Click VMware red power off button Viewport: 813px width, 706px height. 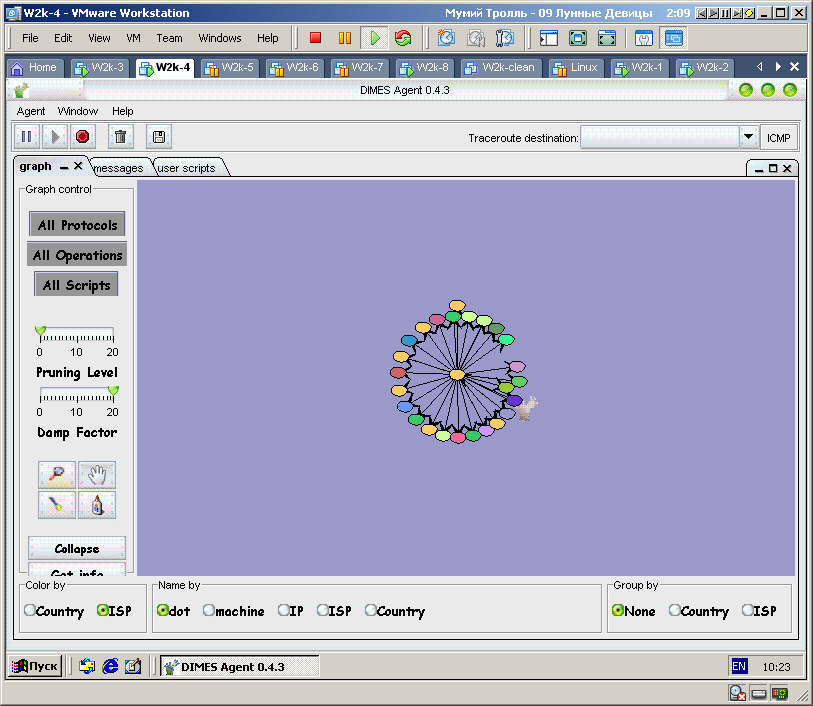315,38
